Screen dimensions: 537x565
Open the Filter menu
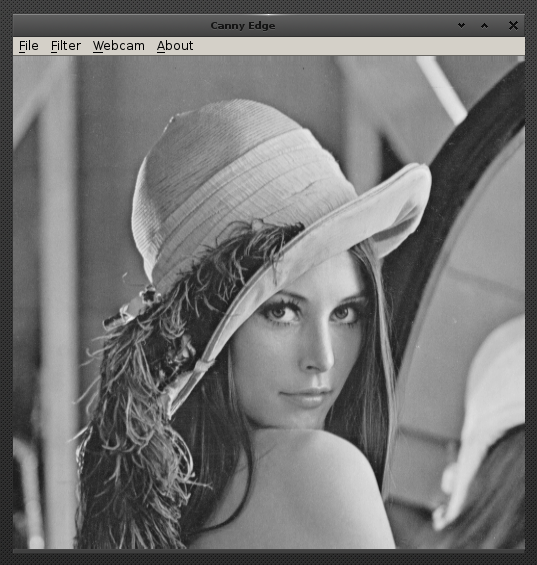66,46
